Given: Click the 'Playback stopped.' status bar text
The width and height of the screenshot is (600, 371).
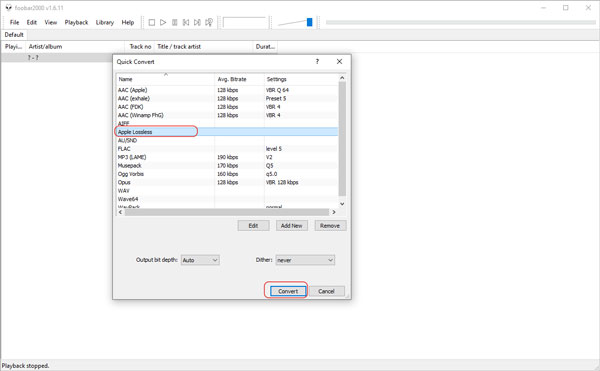Looking at the screenshot, I should pos(26,366).
